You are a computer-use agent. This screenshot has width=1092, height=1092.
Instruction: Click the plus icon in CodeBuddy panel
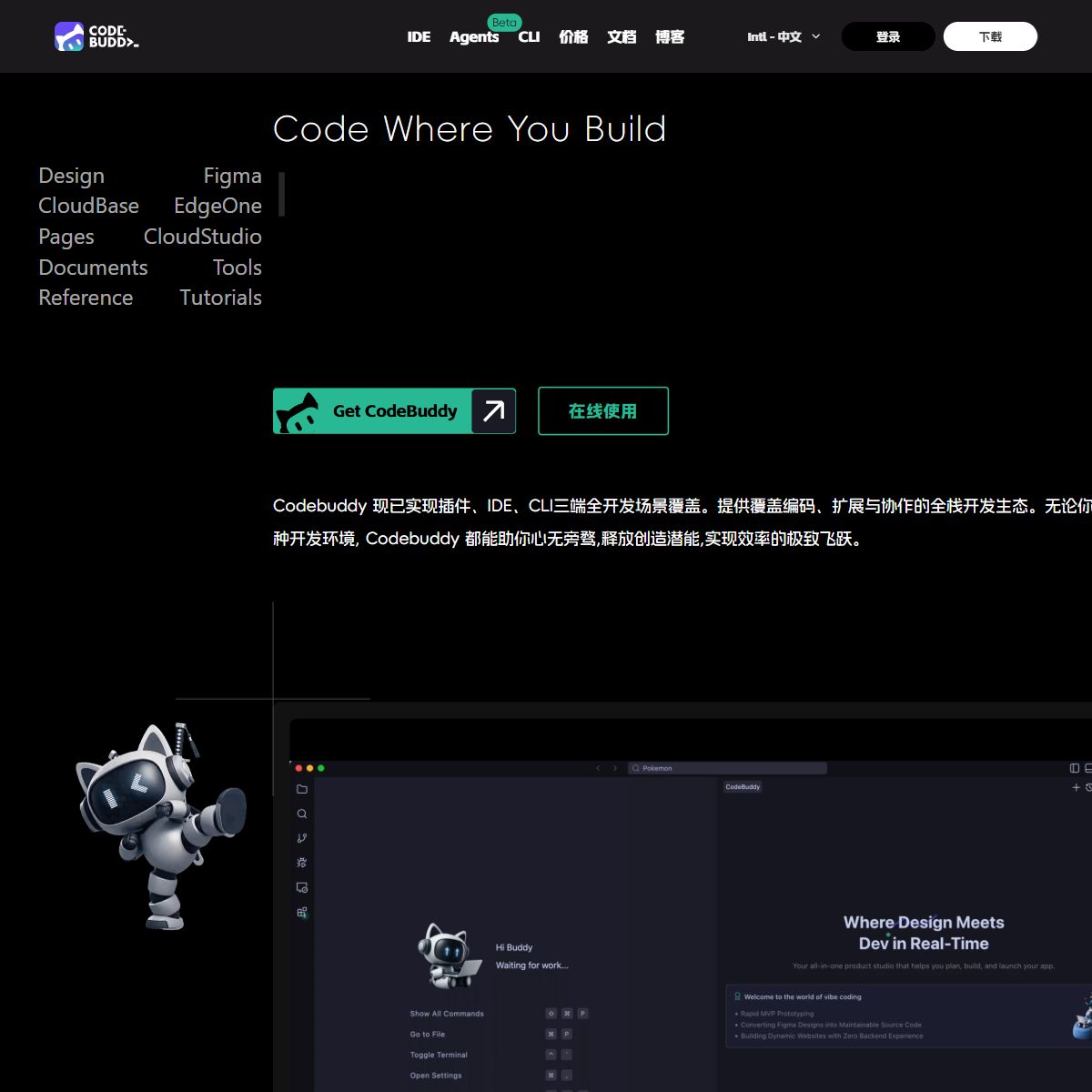(1076, 787)
